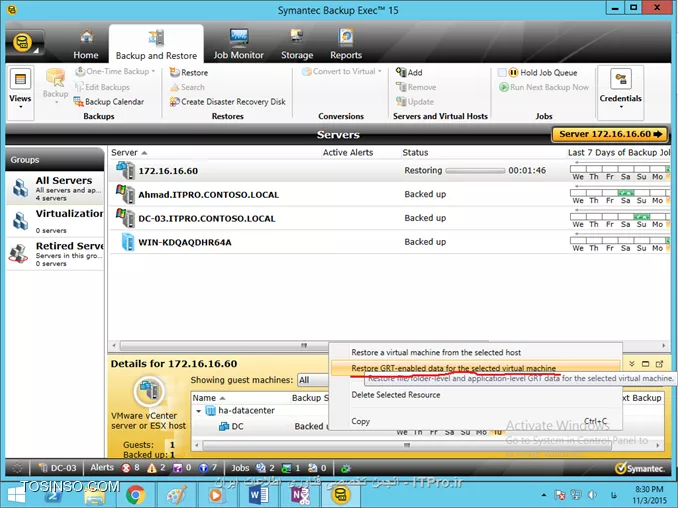Select Virtualization group
Screen dimensions: 678x508
tap(55, 220)
